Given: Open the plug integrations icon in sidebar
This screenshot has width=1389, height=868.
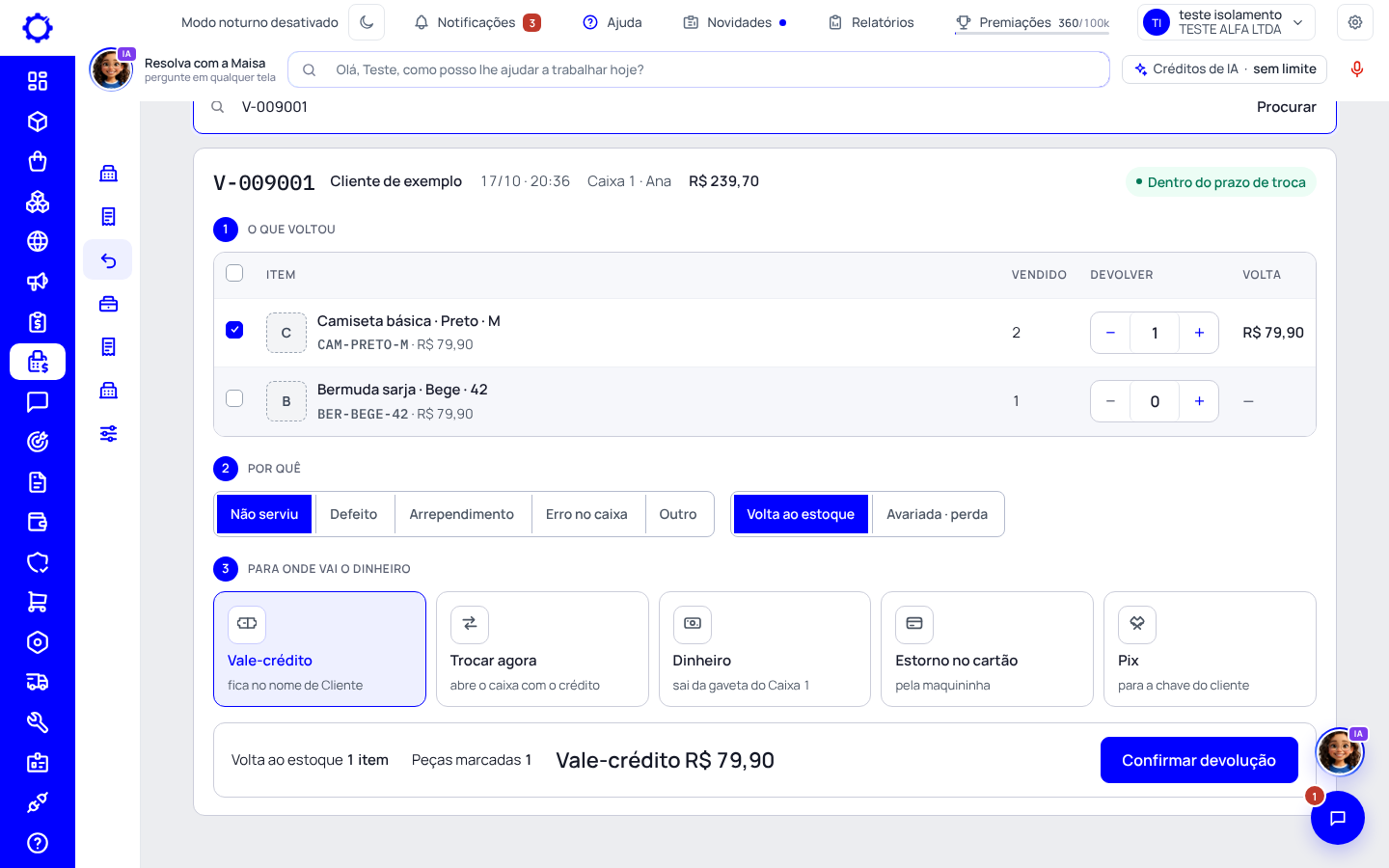Looking at the screenshot, I should 38,802.
